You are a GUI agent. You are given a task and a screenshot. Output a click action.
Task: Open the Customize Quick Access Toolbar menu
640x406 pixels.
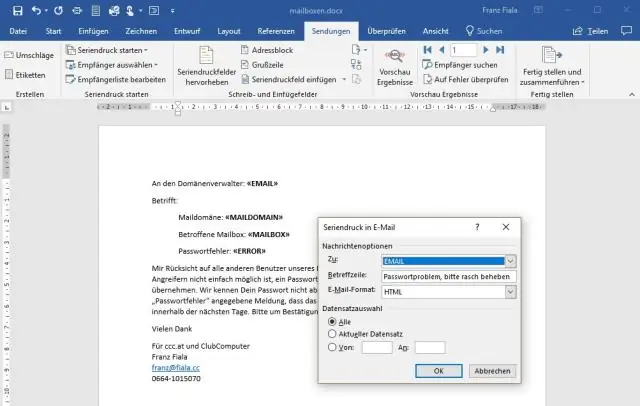[173, 11]
